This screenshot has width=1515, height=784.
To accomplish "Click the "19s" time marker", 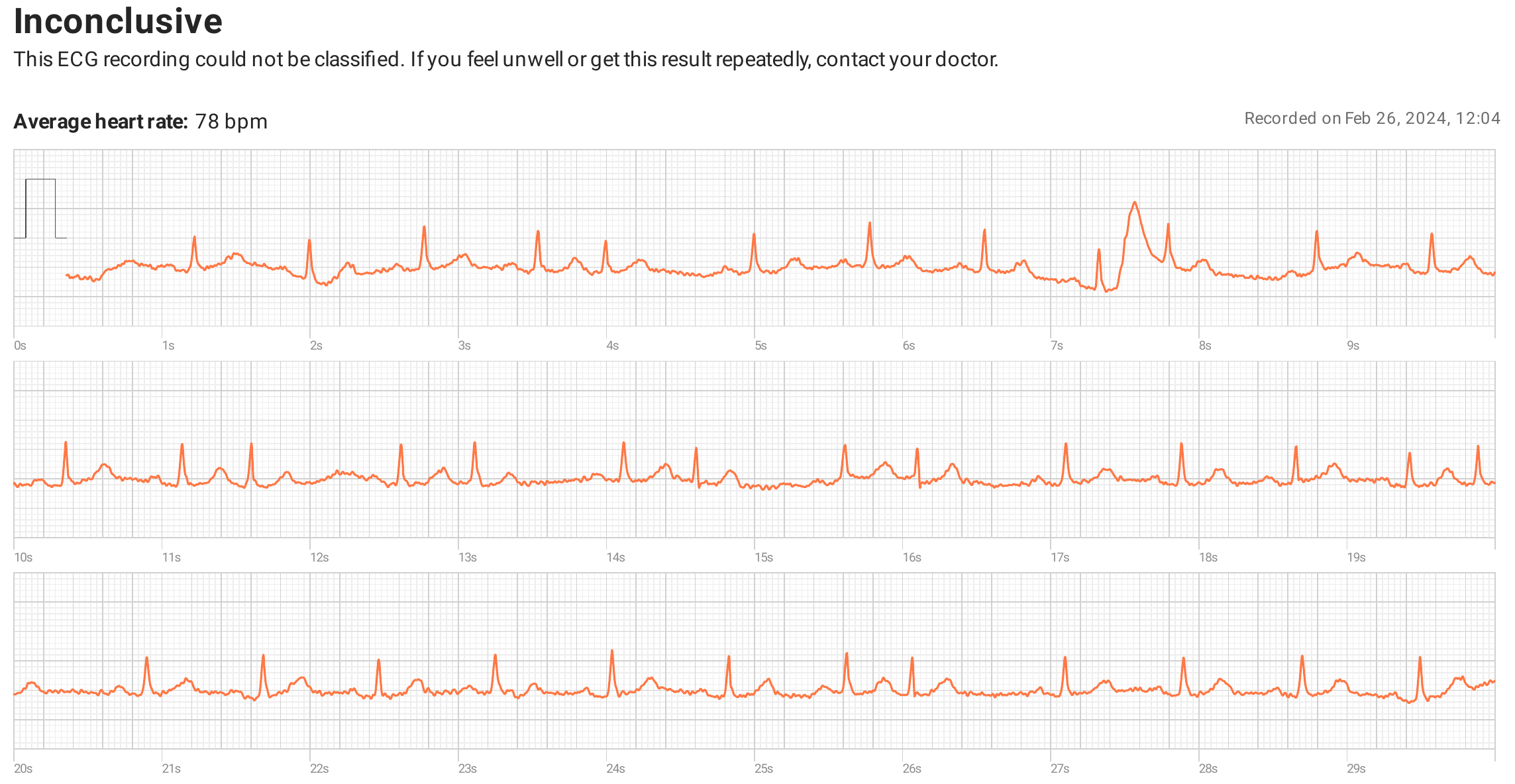I will [1356, 558].
